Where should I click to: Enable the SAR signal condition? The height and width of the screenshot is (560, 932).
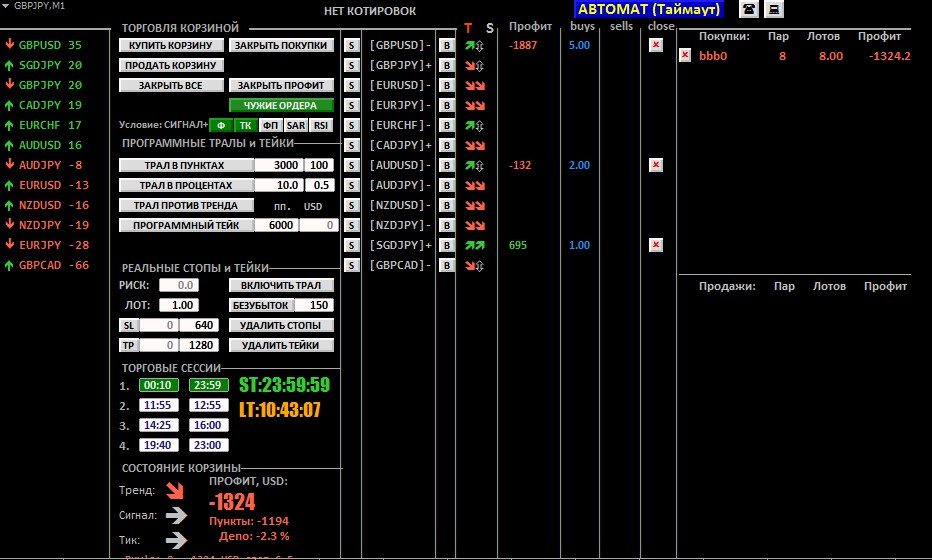296,125
